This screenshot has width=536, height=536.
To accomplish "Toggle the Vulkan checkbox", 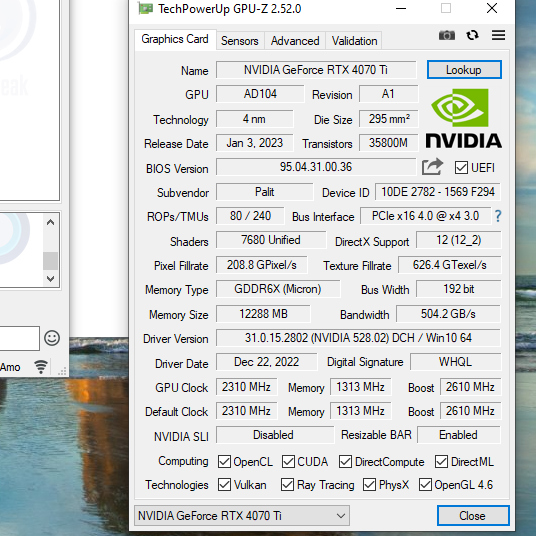I will 224,484.
